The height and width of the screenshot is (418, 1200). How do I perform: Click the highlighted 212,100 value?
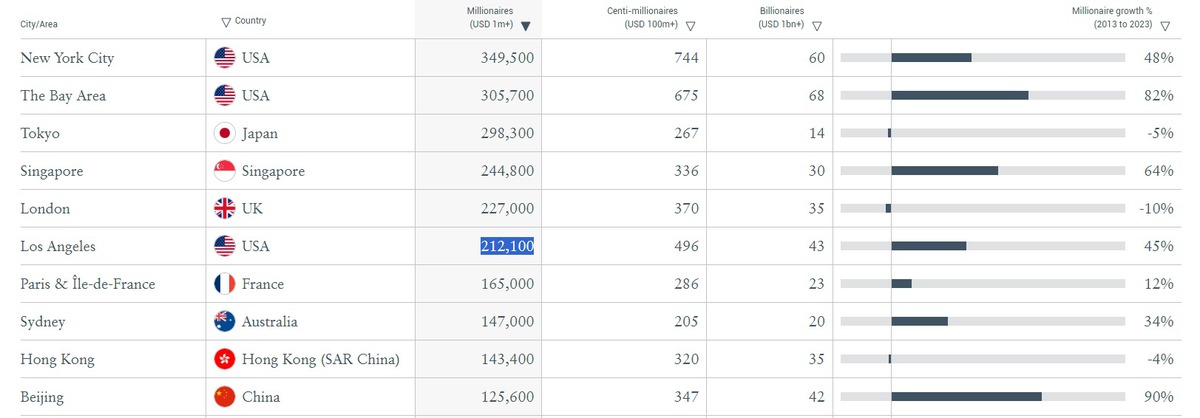click(x=507, y=246)
